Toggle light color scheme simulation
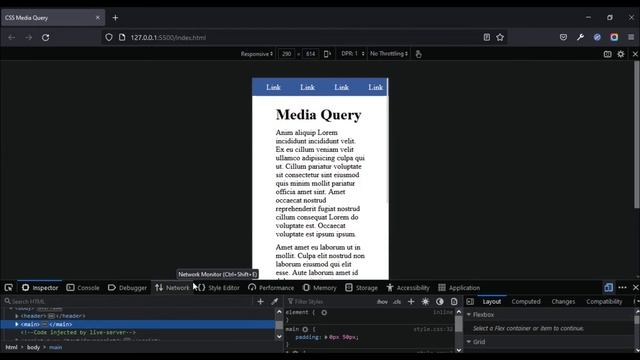The image size is (640, 360). [425, 301]
